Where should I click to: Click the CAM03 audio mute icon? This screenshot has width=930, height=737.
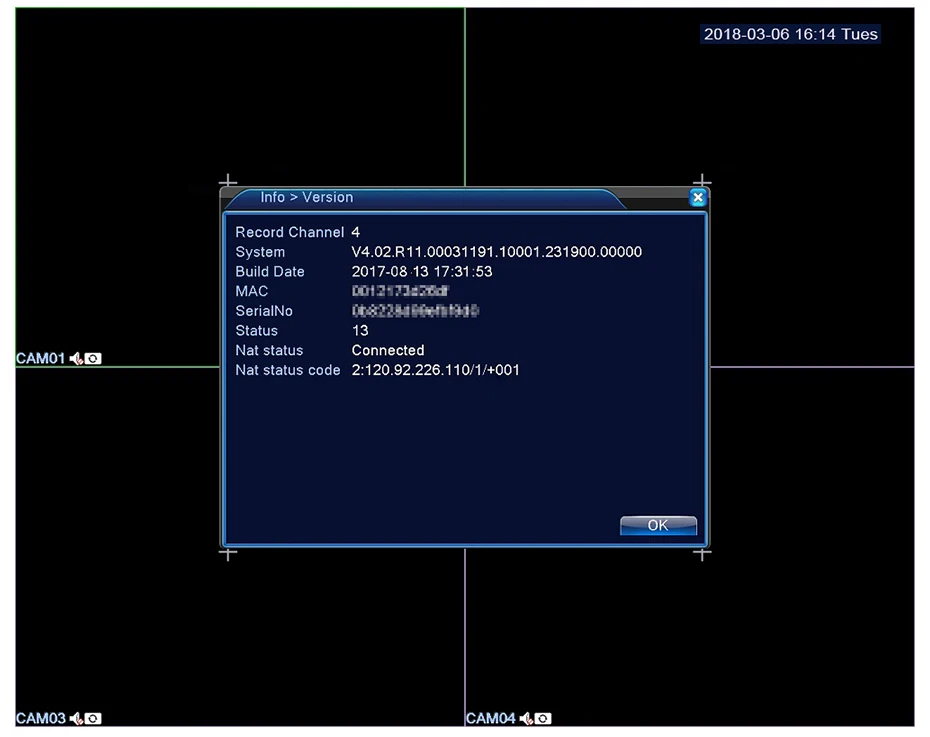(x=76, y=719)
